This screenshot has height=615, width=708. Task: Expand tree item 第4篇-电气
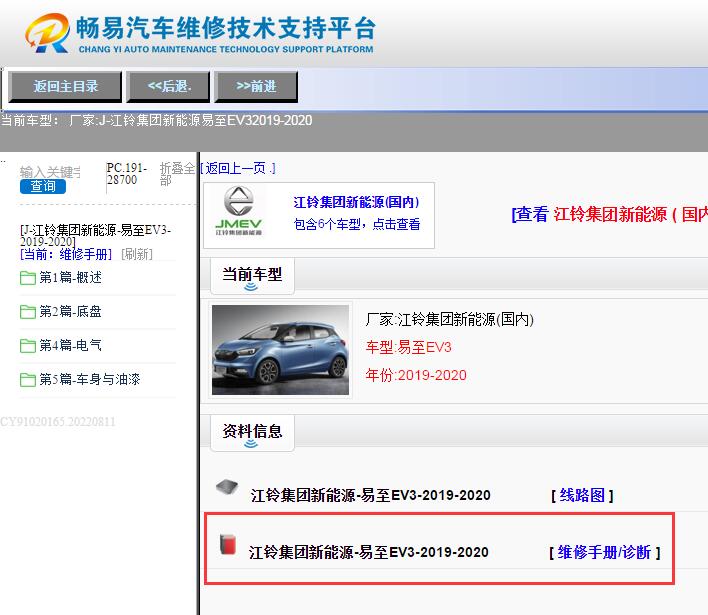(70, 345)
